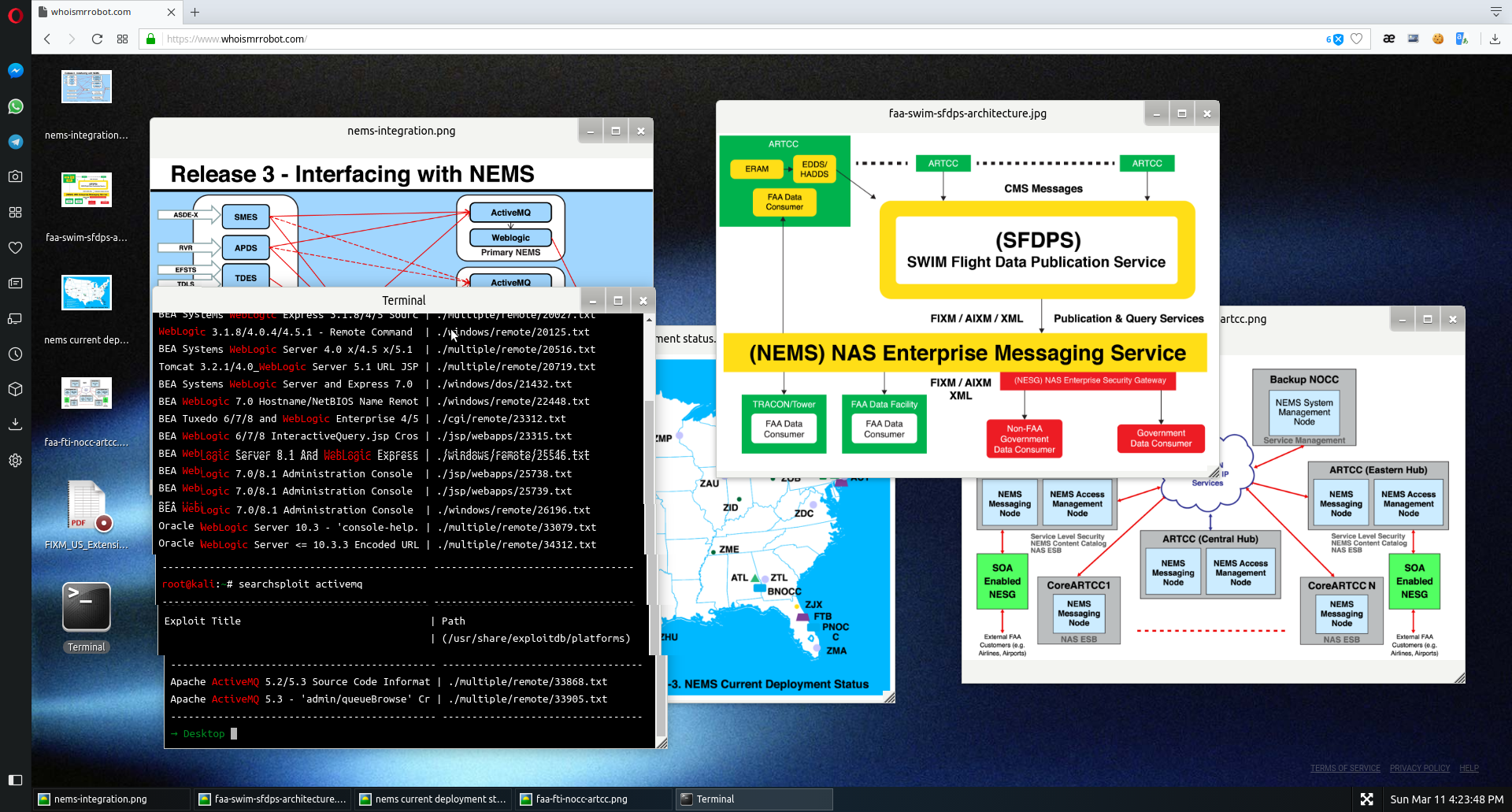Go back using the browser back arrow
This screenshot has width=1512, height=812.
tap(47, 39)
